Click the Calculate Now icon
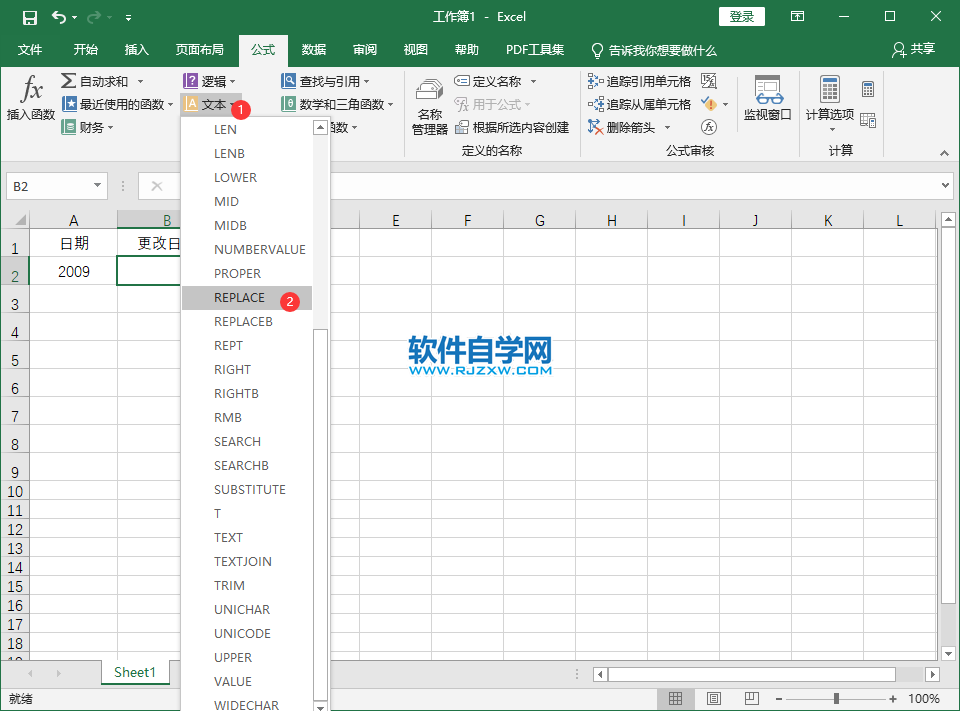Image resolution: width=960 pixels, height=711 pixels. pos(868,89)
